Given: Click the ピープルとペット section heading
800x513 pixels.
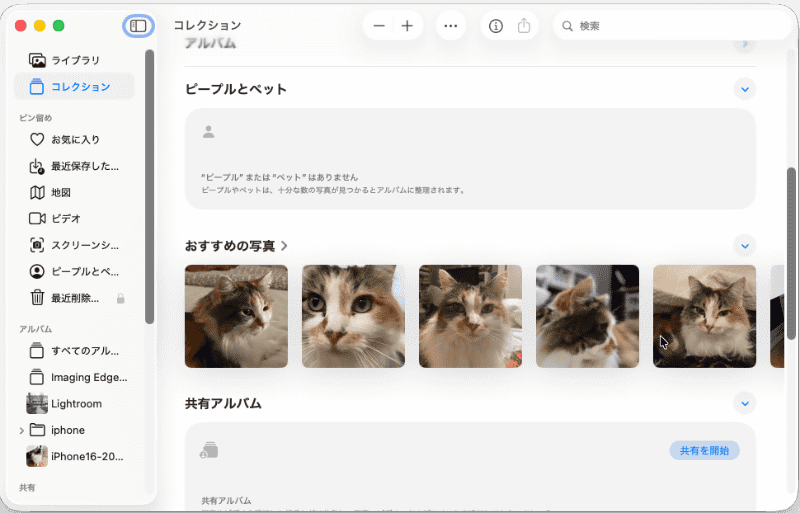Looking at the screenshot, I should (236, 89).
